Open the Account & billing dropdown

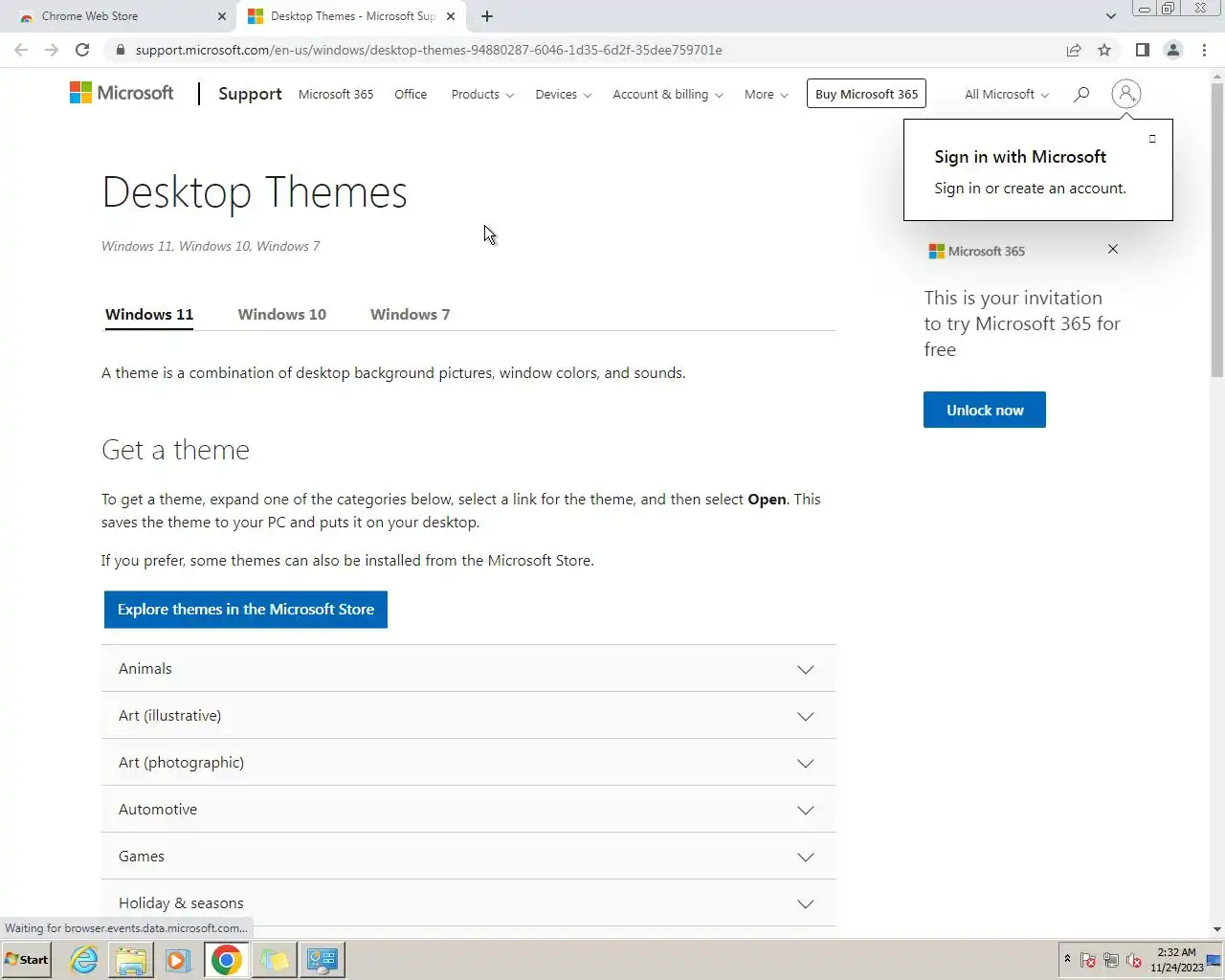[668, 94]
